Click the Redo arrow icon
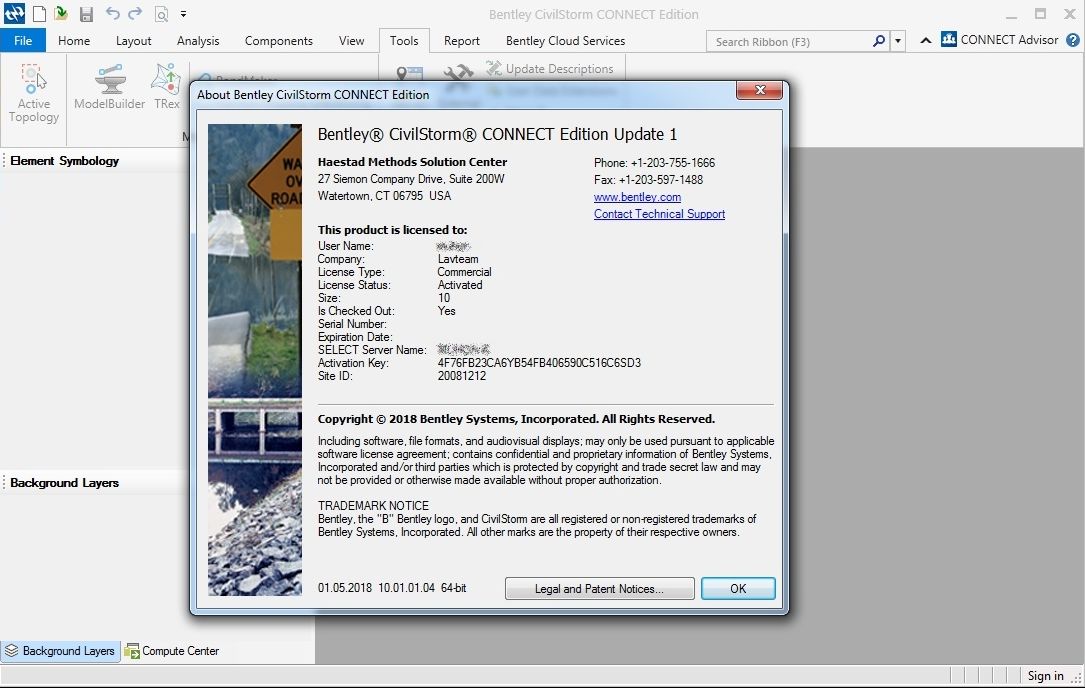The width and height of the screenshot is (1085, 688). coord(135,14)
